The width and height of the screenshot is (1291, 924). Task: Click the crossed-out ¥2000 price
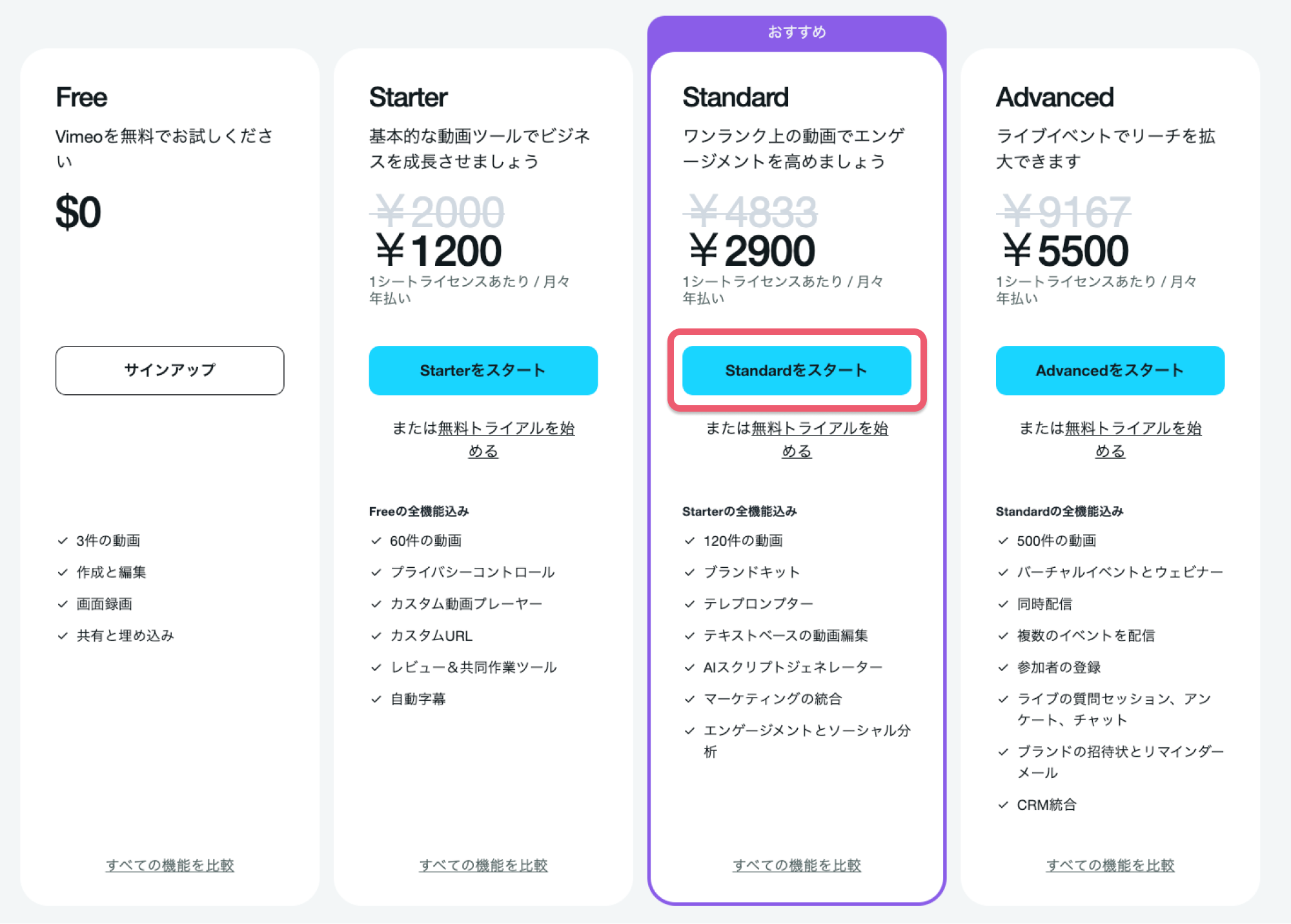pyautogui.click(x=437, y=212)
